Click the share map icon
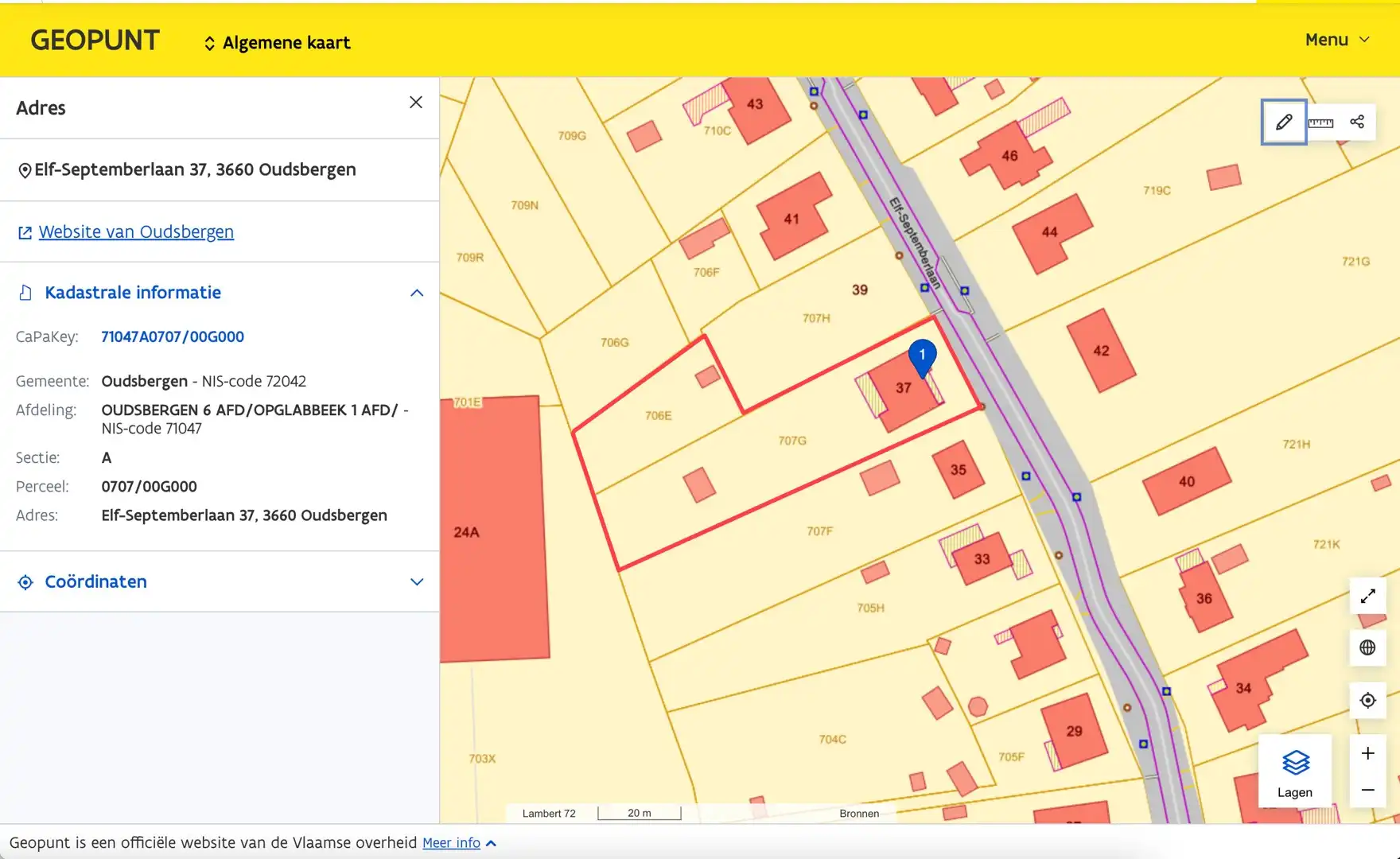The image size is (1400, 859). coord(1357,122)
